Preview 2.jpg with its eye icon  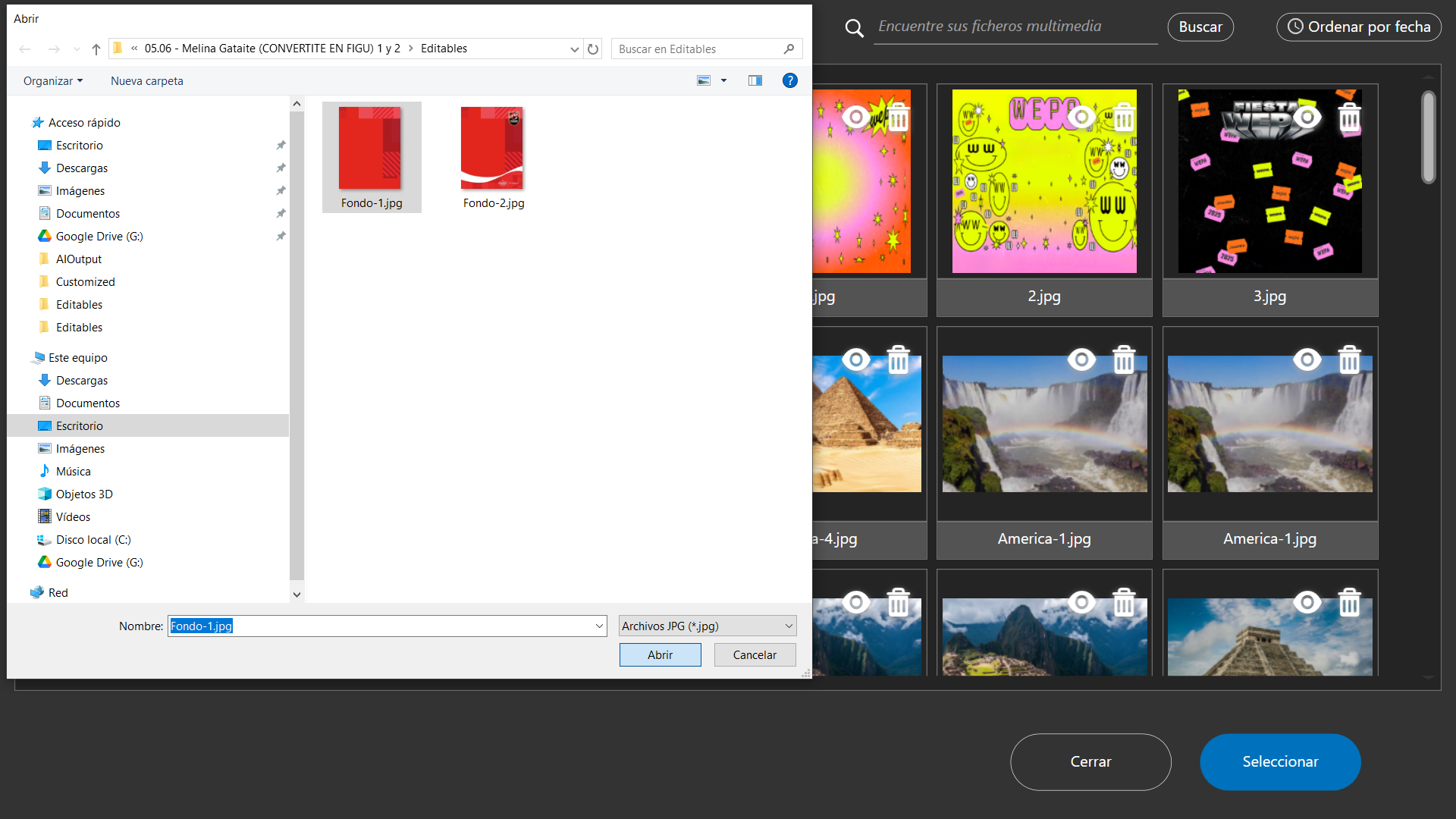point(1081,117)
